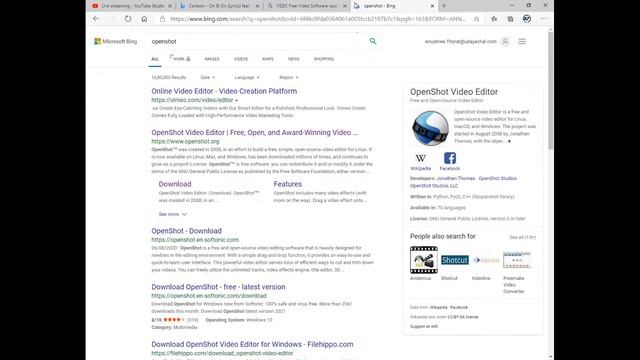Click the page vertical scrollbar
This screenshot has width=640, height=360.
[x=551, y=91]
